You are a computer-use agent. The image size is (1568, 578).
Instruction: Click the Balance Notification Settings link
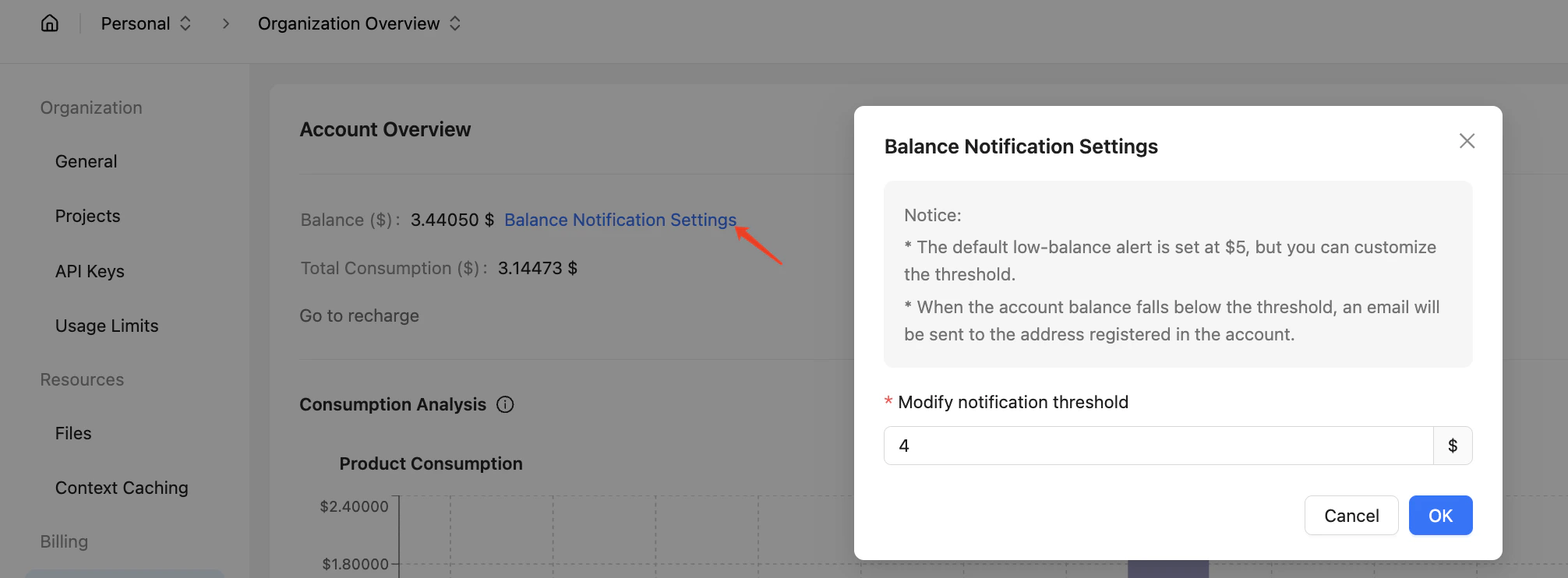tap(620, 220)
